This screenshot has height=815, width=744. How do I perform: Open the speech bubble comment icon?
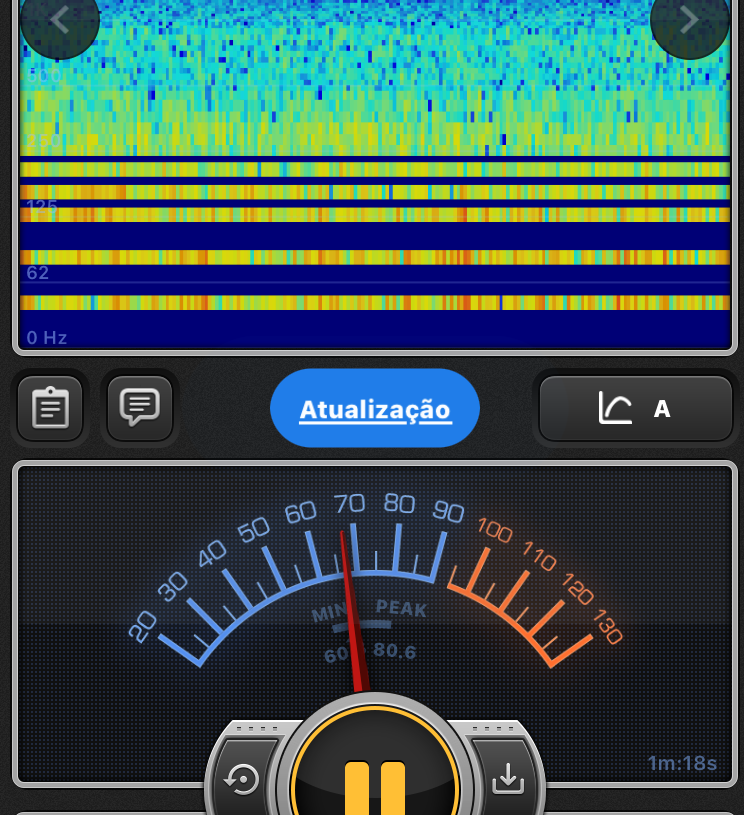point(140,407)
